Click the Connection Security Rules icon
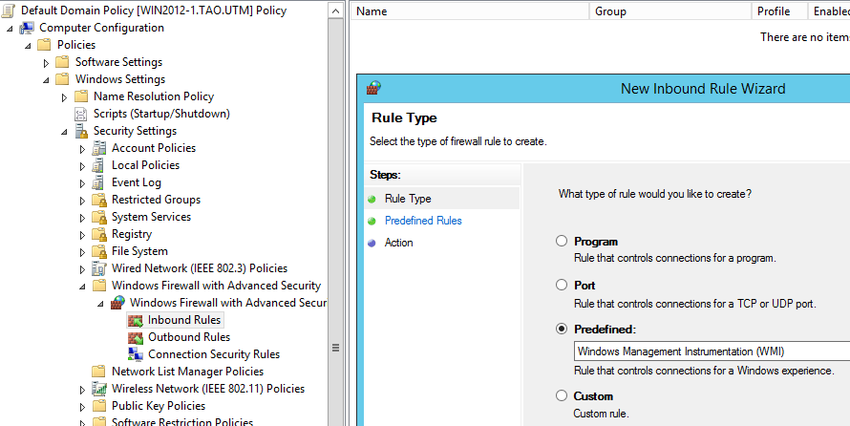Viewport: 850px width, 426px height. [135, 354]
